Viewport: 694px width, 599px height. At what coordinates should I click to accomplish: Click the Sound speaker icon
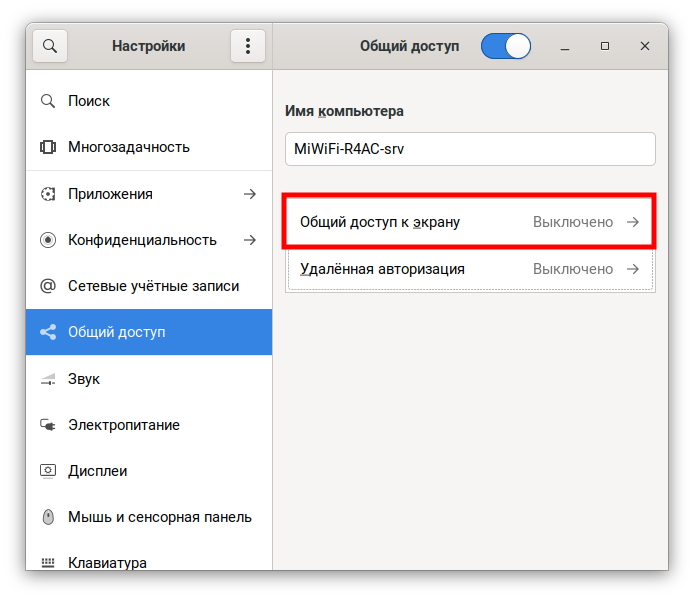47,379
